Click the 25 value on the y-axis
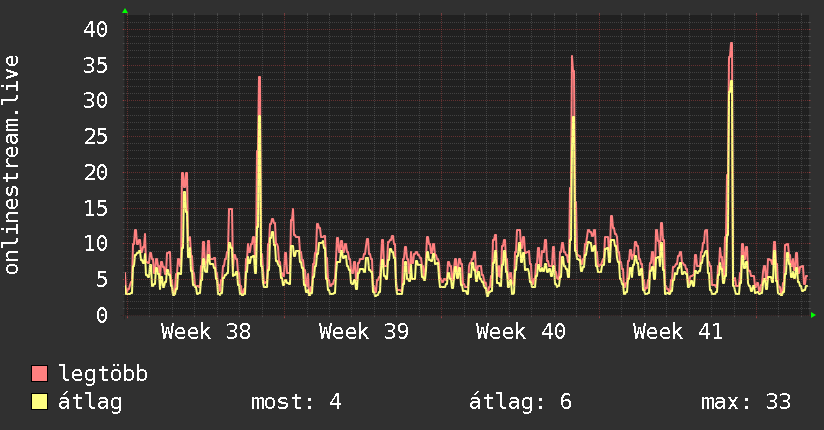Image resolution: width=824 pixels, height=430 pixels. point(96,137)
